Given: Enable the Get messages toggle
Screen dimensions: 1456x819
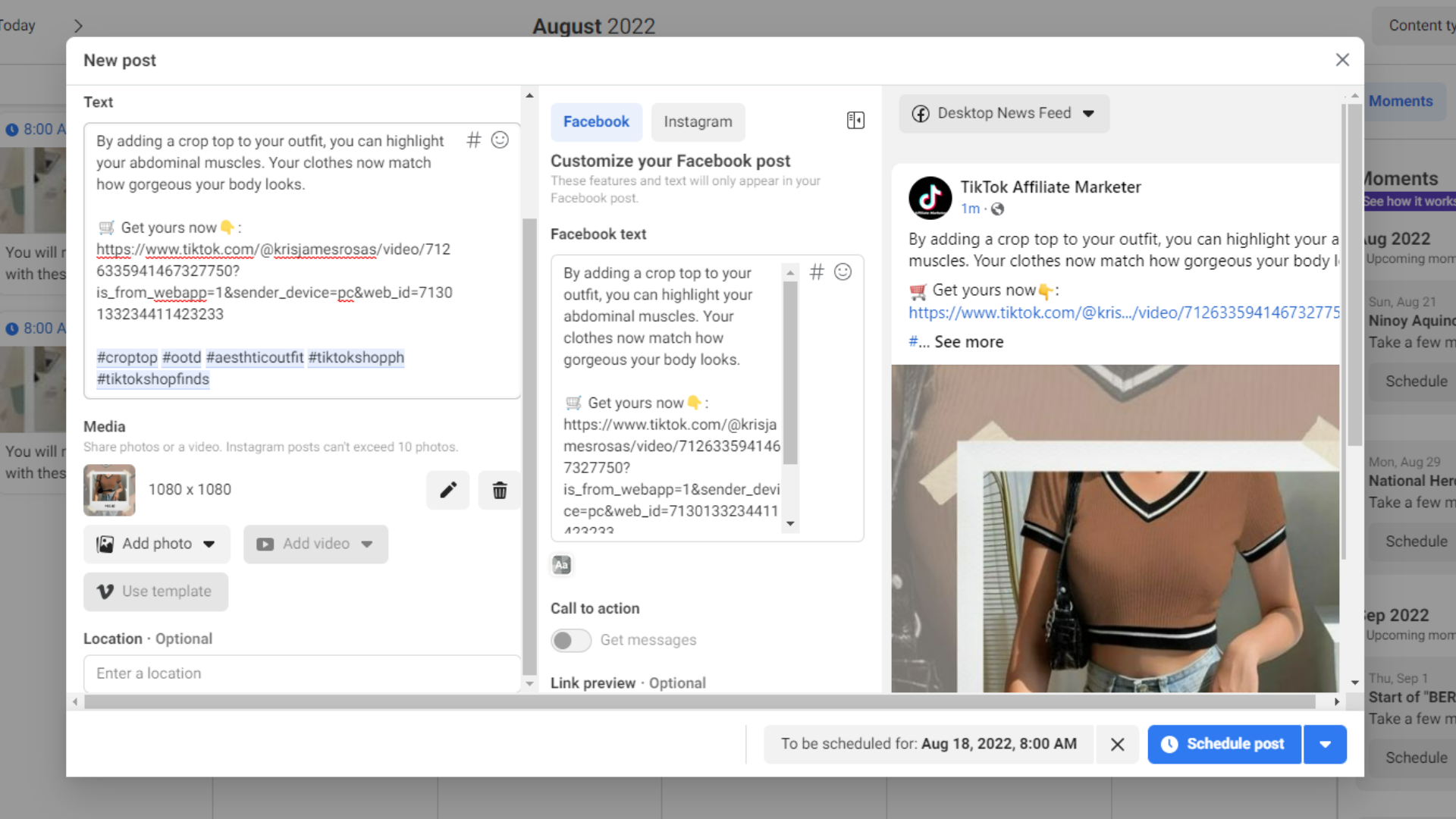Looking at the screenshot, I should pyautogui.click(x=570, y=640).
